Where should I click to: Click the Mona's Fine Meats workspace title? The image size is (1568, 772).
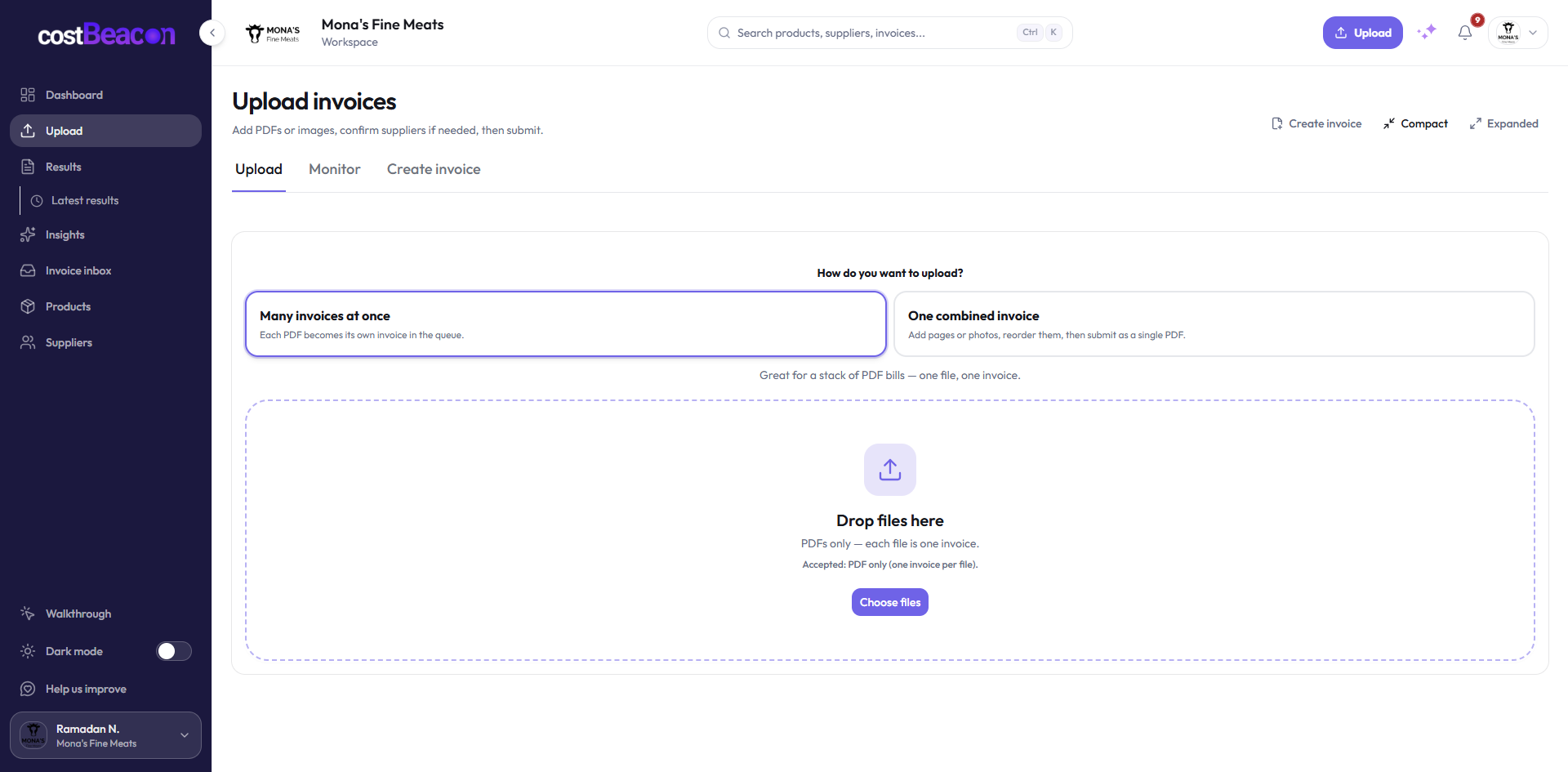pyautogui.click(x=382, y=25)
